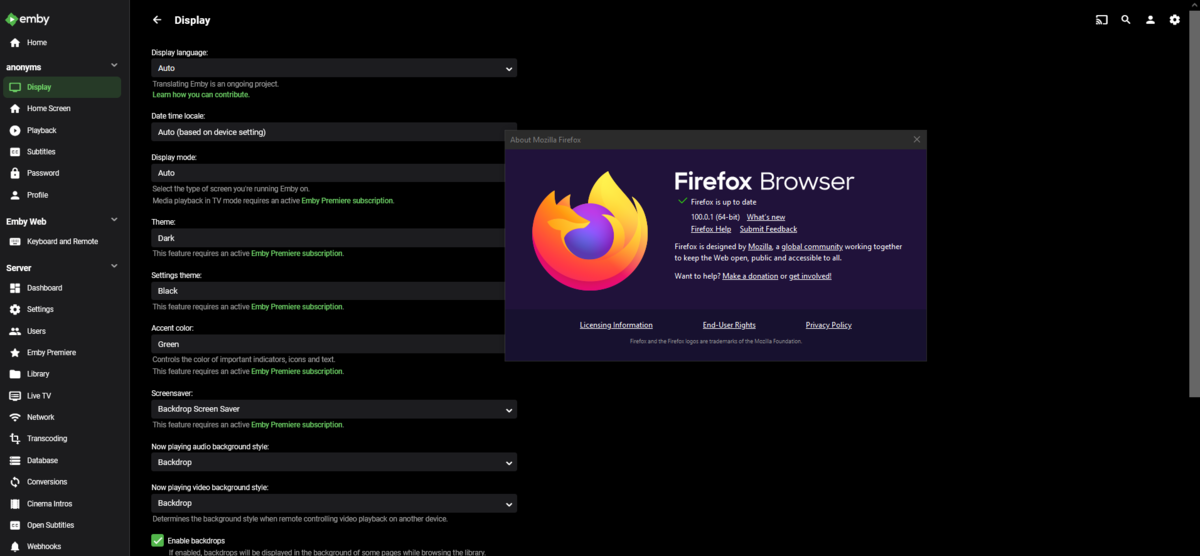Open Now playing audio background style dropdown
This screenshot has width=1200, height=556.
[x=334, y=463]
